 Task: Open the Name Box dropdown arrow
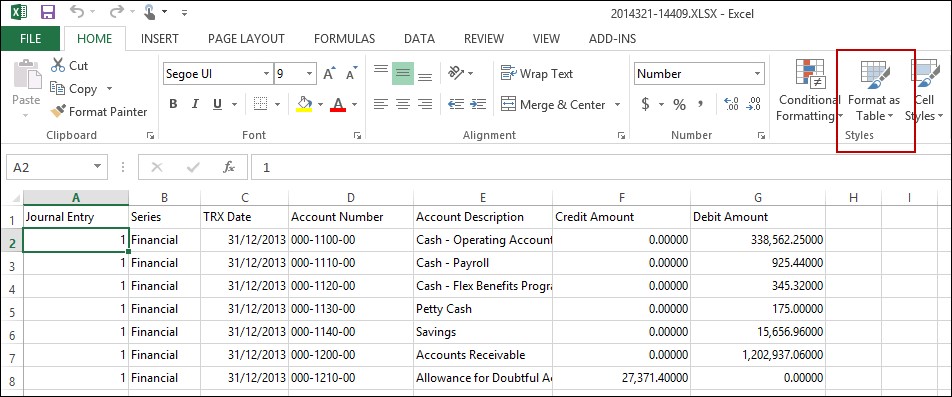(x=97, y=167)
